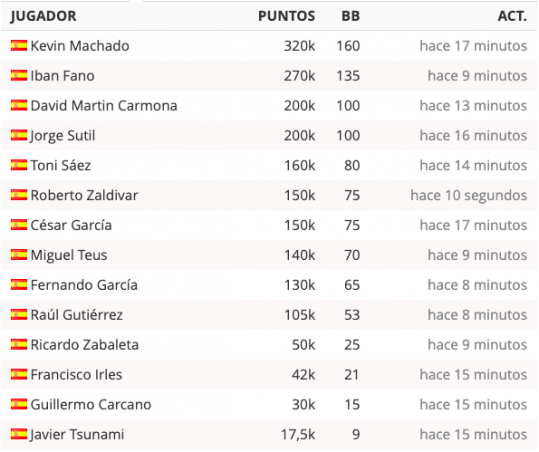Click Javier Tsunami's flag icon
Viewport: 539px width, 452px height.
[19, 434]
